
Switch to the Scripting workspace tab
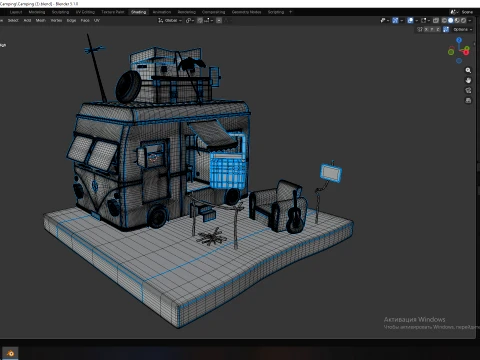tap(276, 12)
